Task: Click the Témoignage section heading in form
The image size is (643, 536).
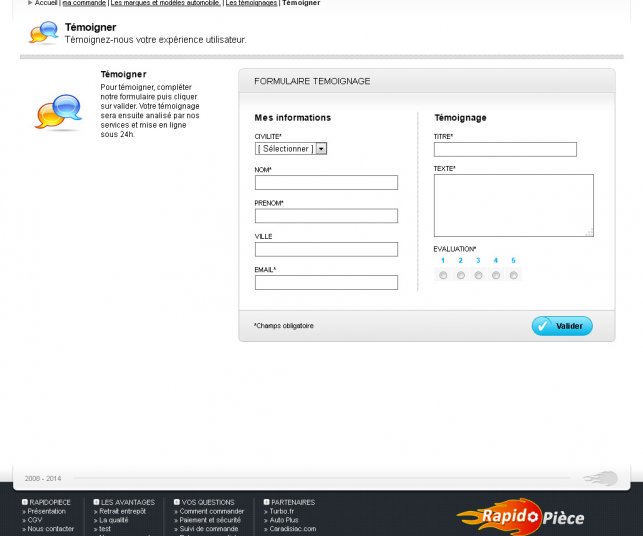Action: 460,118
